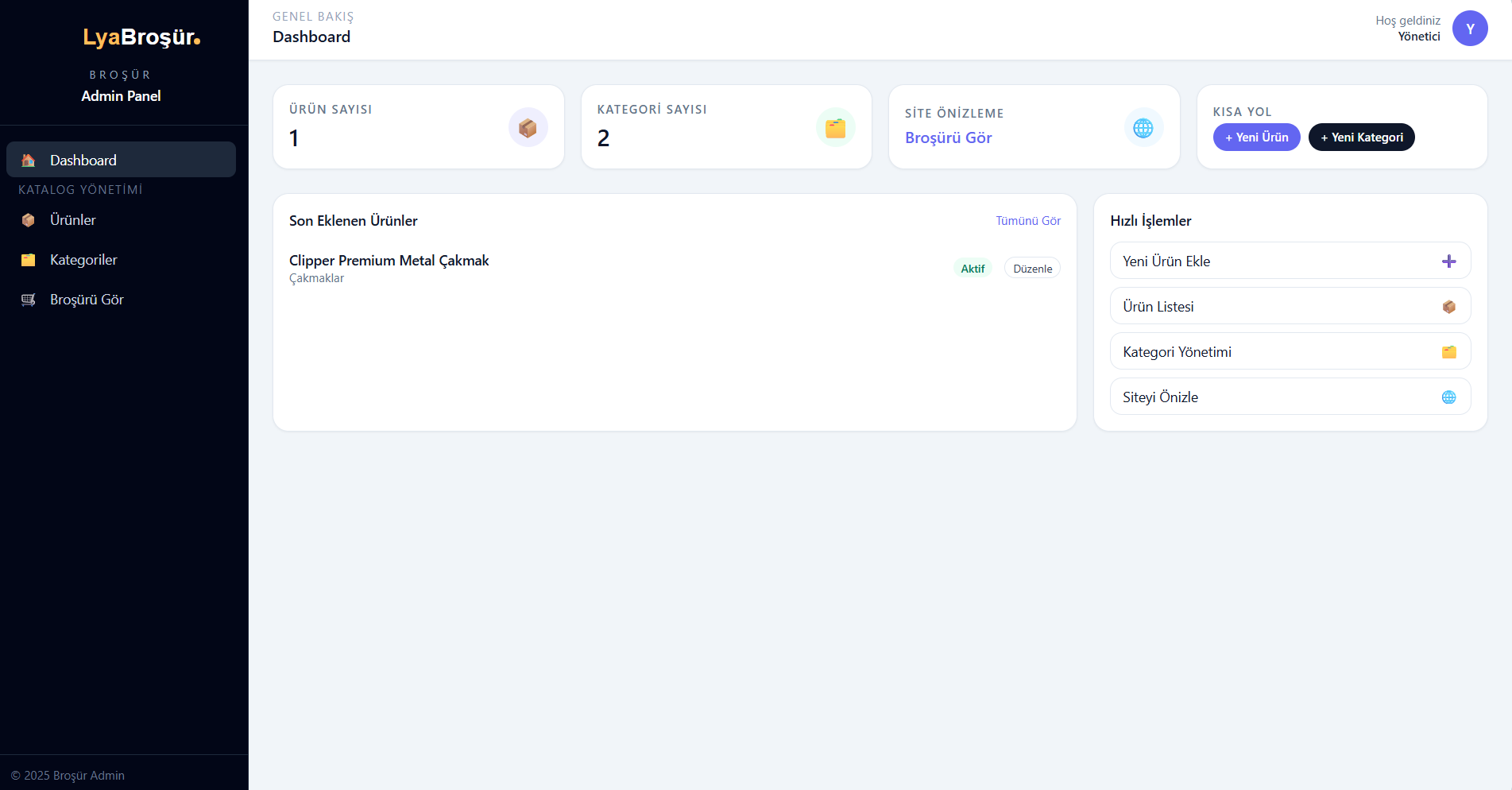
Task: Click Düzenle for Clipper Premium Metal Çakmak
Action: pos(1032,269)
